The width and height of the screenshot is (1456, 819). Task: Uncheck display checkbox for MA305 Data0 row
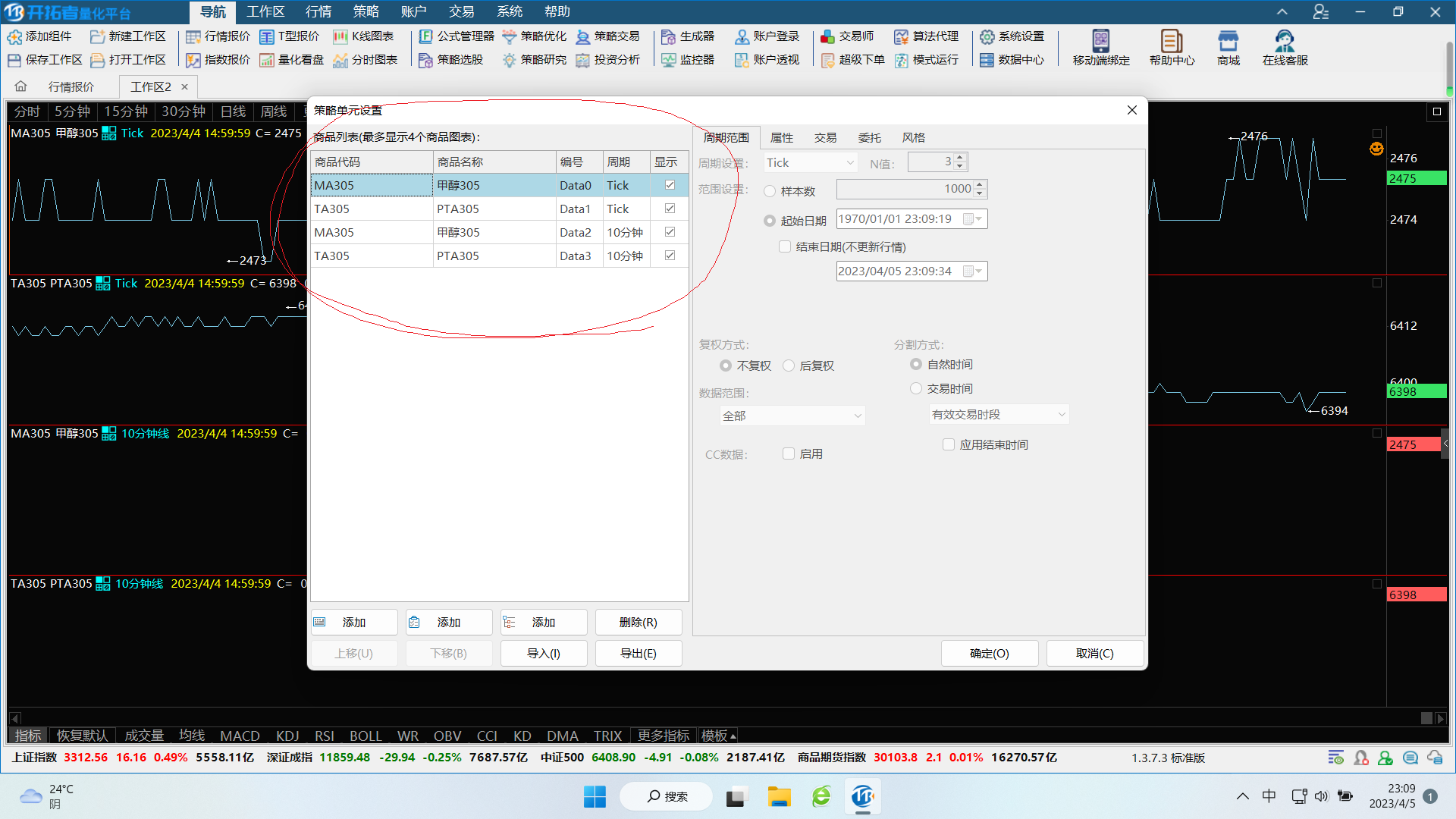point(670,185)
